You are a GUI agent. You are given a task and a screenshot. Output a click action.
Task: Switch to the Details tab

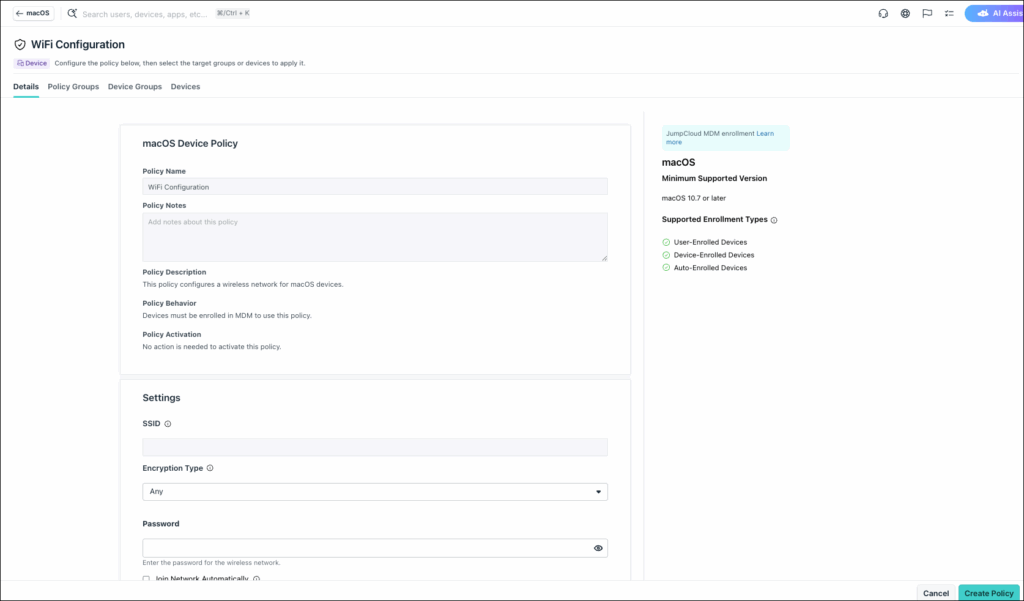[26, 86]
